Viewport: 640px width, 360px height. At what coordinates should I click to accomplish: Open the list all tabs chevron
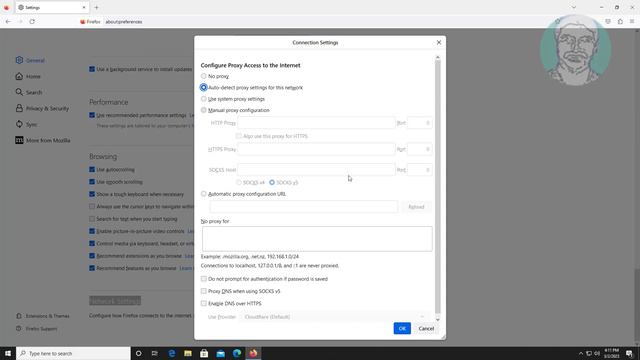574,7
